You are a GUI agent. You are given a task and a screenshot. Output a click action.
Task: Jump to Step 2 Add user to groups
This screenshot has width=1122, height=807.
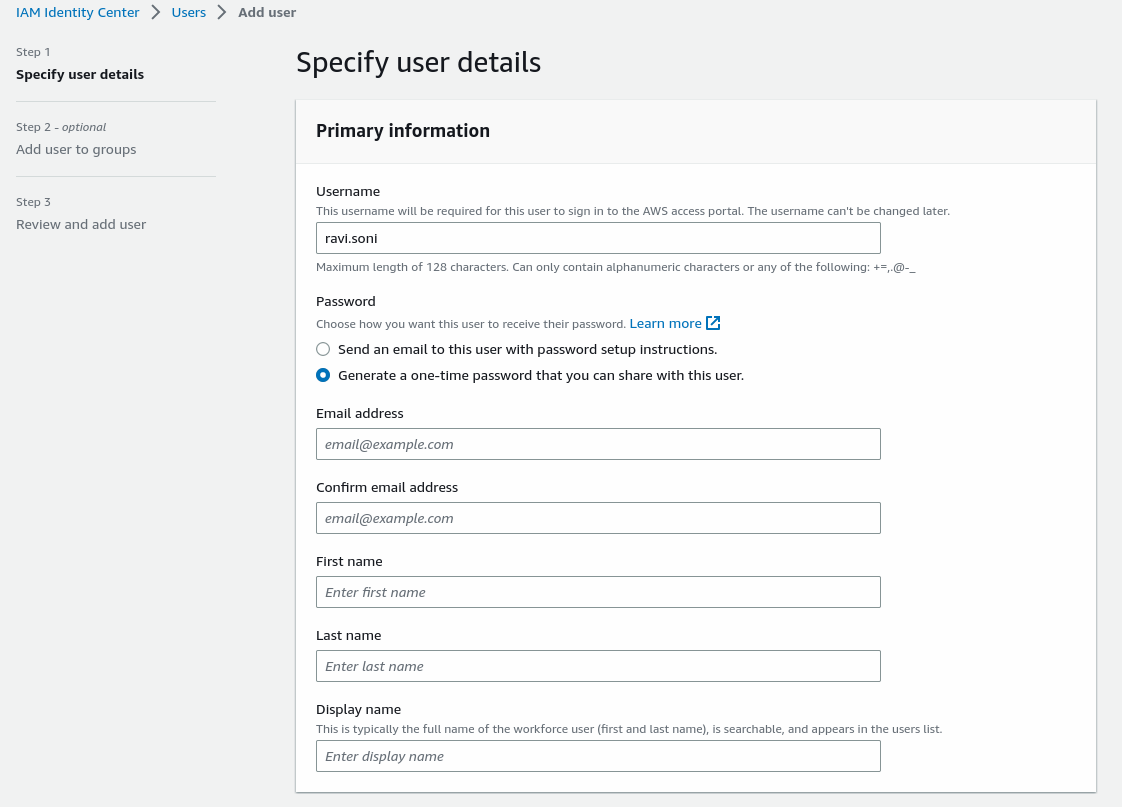[76, 149]
